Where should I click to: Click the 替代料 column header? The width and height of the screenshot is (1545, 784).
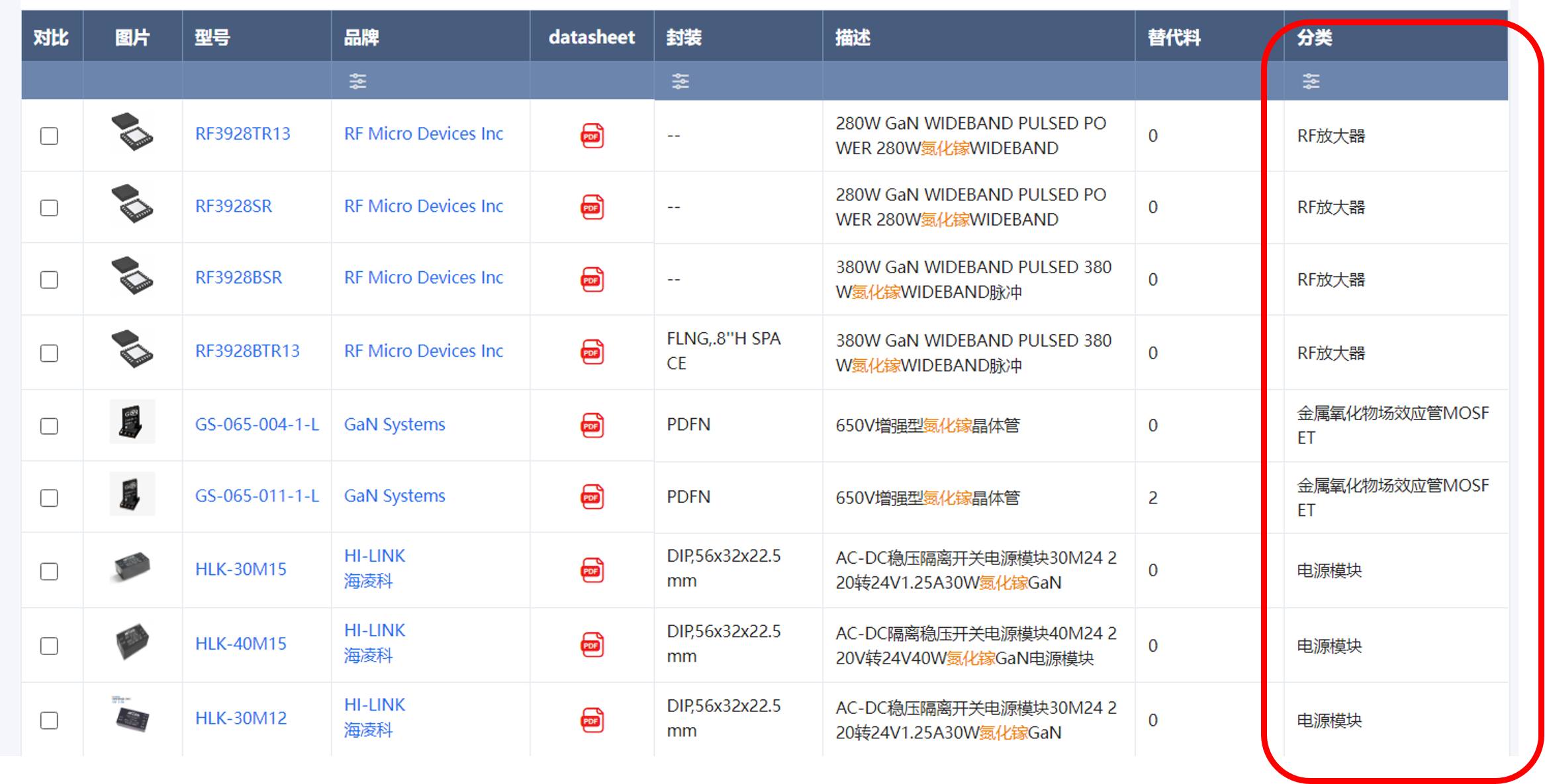[1174, 38]
